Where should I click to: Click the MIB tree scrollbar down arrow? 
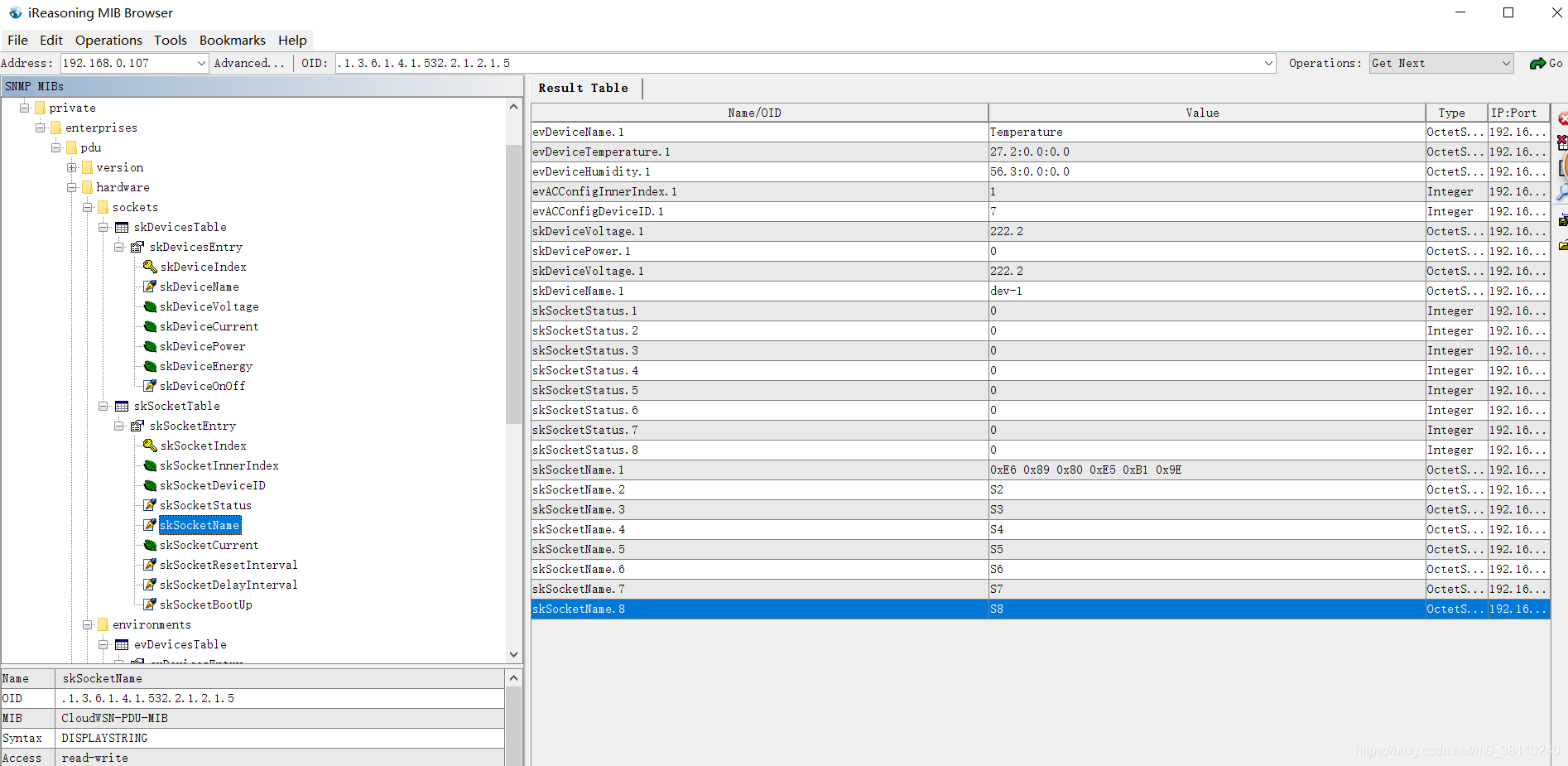tap(514, 654)
